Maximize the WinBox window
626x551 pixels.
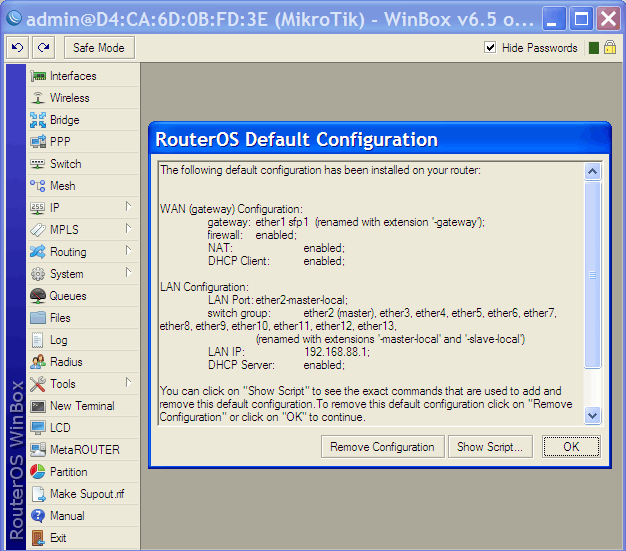click(x=581, y=19)
